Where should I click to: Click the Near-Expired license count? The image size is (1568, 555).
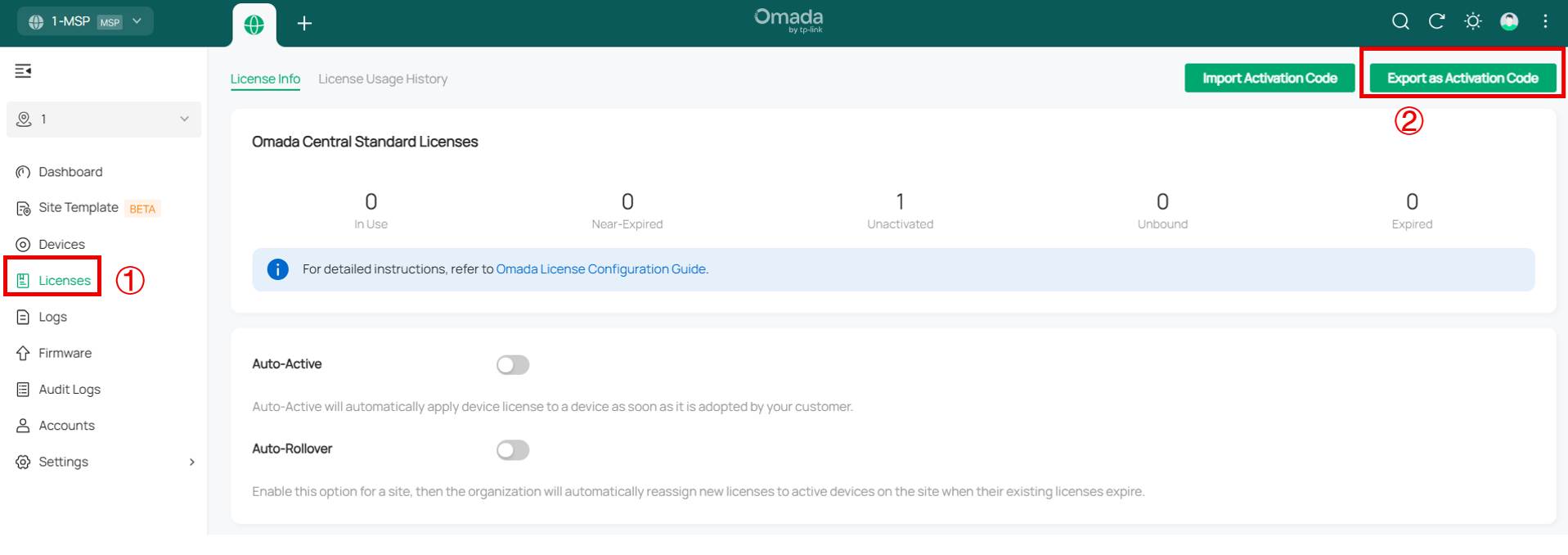[627, 201]
